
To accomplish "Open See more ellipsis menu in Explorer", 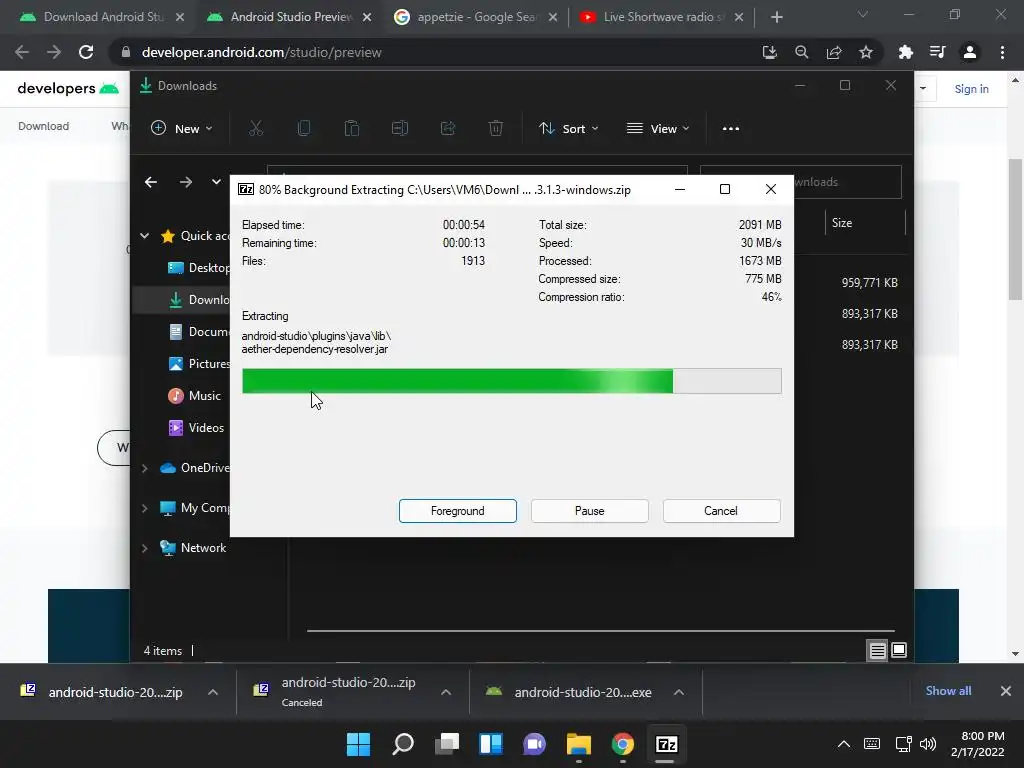I will (731, 129).
